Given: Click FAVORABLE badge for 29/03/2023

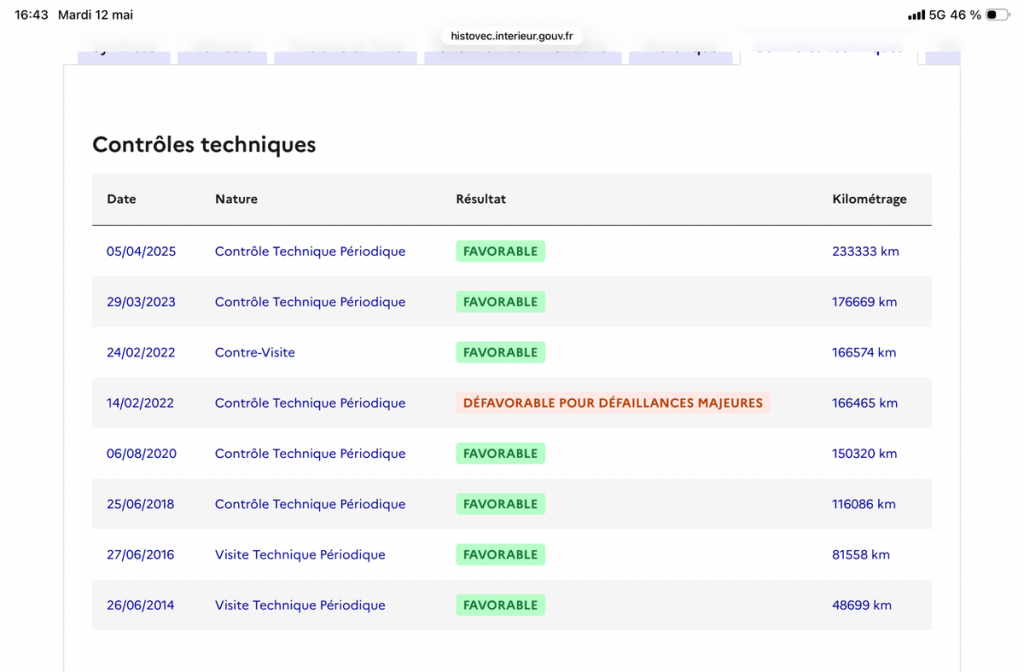Looking at the screenshot, I should tap(500, 302).
